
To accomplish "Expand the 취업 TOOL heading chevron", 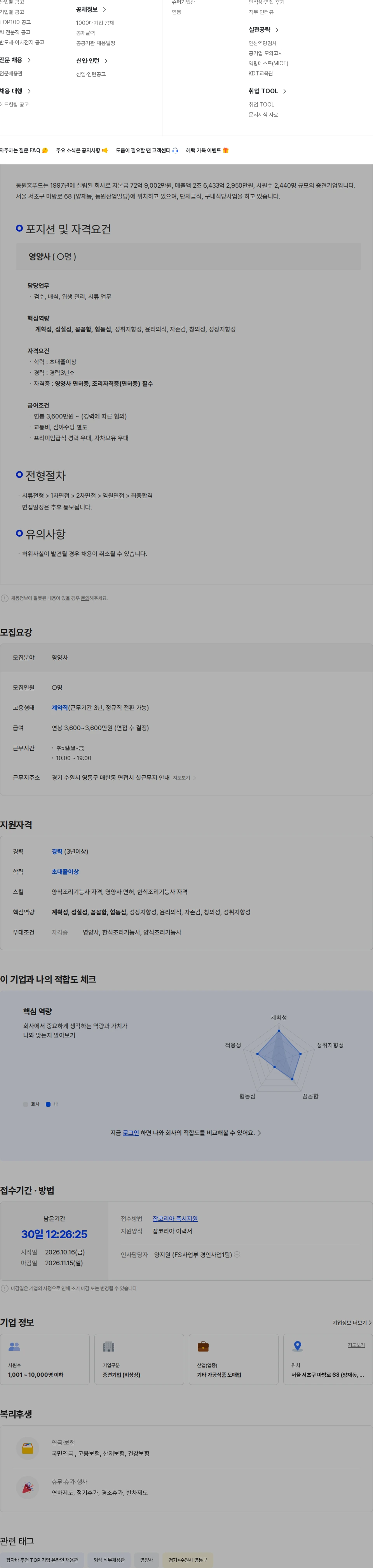I will pos(284,91).
